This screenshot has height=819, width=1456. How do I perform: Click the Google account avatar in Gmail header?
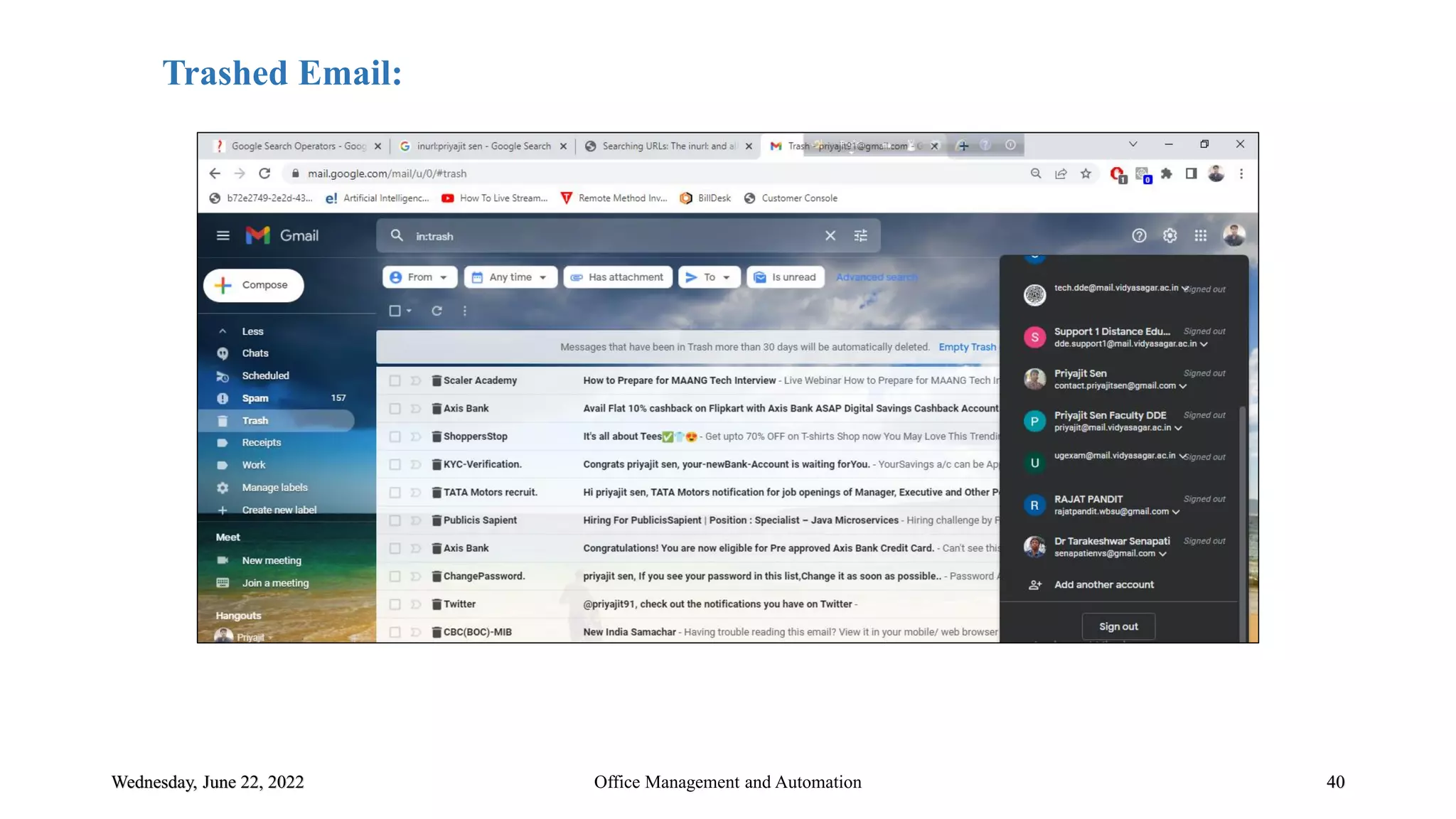pyautogui.click(x=1233, y=235)
